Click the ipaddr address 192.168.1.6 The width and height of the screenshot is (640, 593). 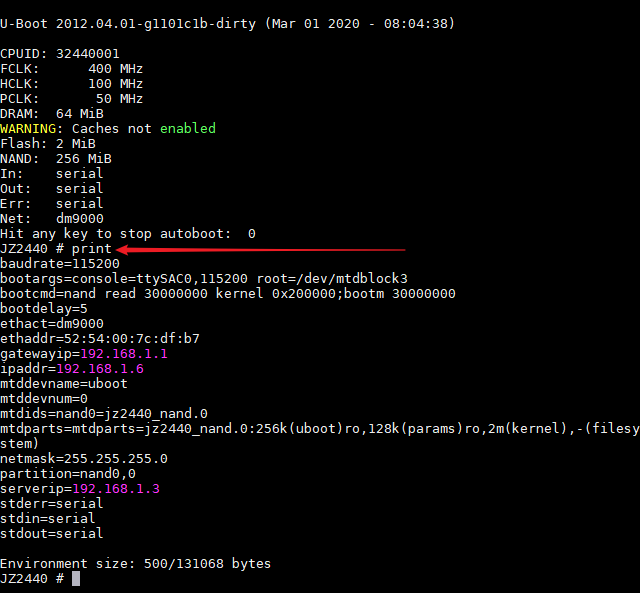pos(100,369)
